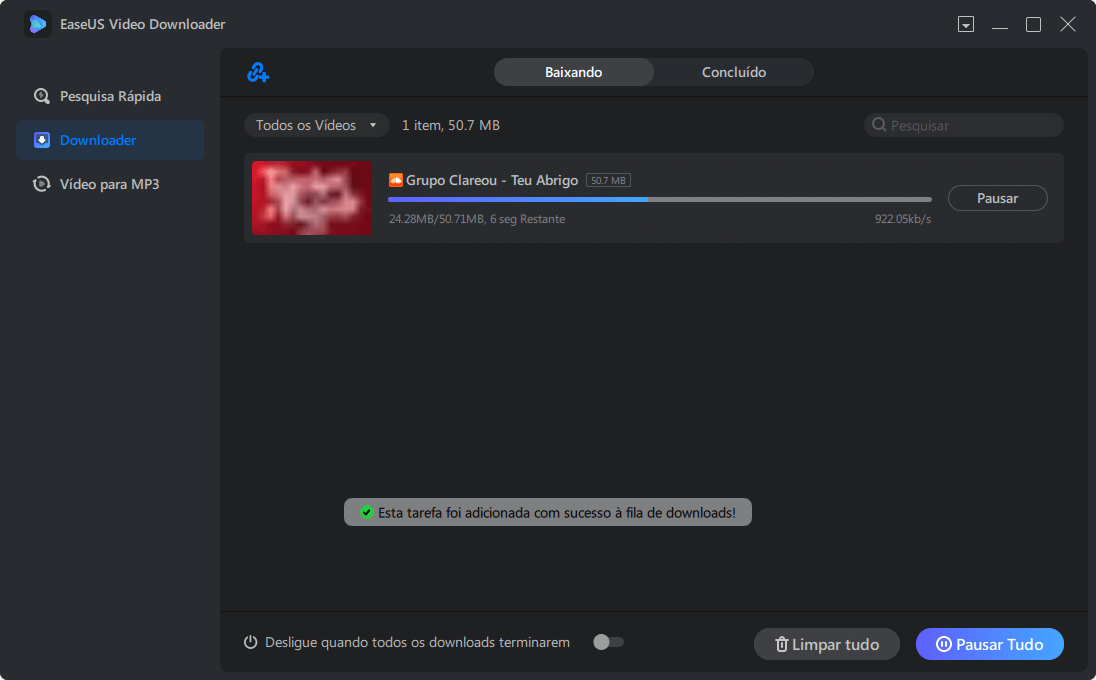Click the success notification message

(548, 512)
